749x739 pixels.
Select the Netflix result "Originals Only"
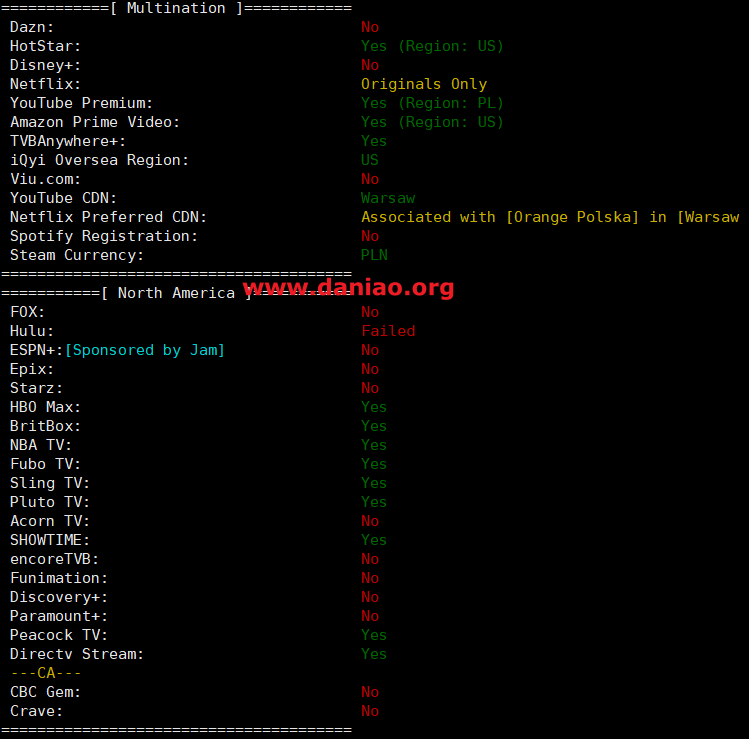pos(424,85)
